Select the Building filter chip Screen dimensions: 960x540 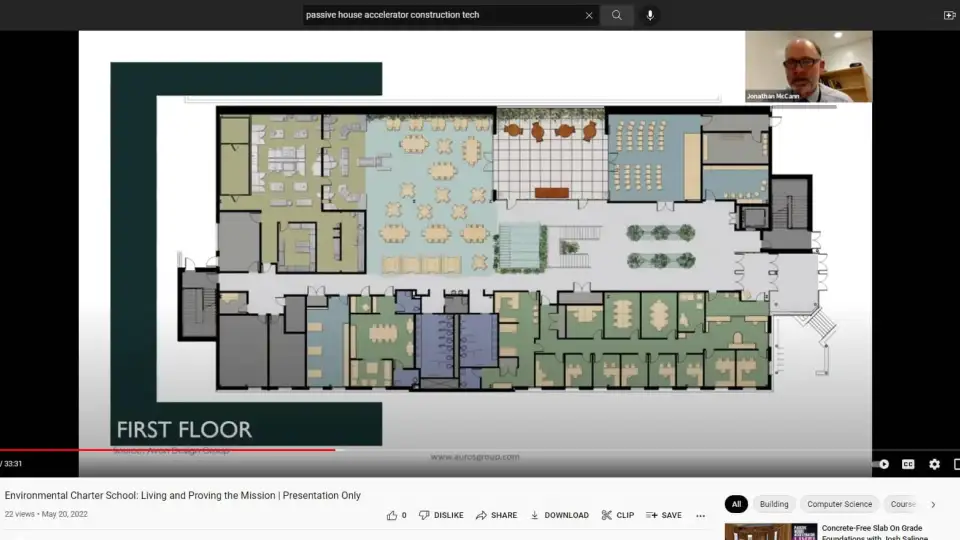coord(773,504)
